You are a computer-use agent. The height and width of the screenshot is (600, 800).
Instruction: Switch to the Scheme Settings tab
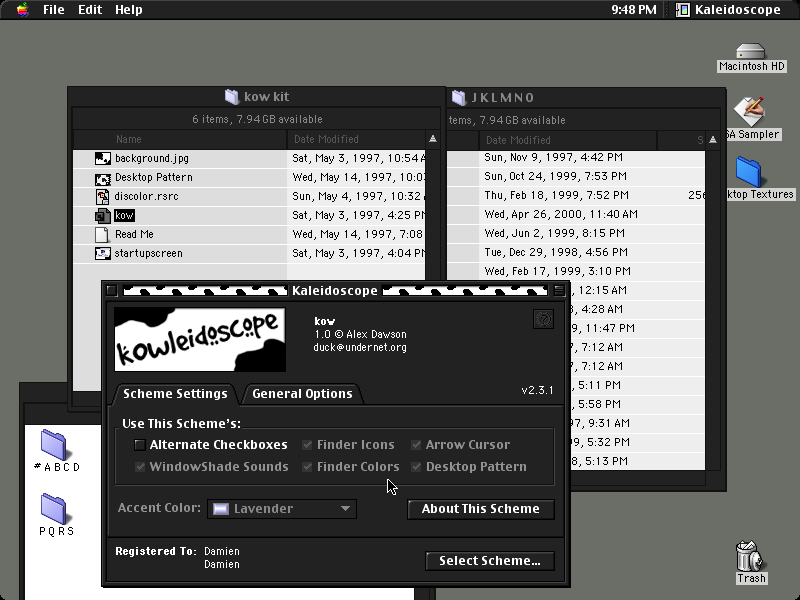(175, 393)
